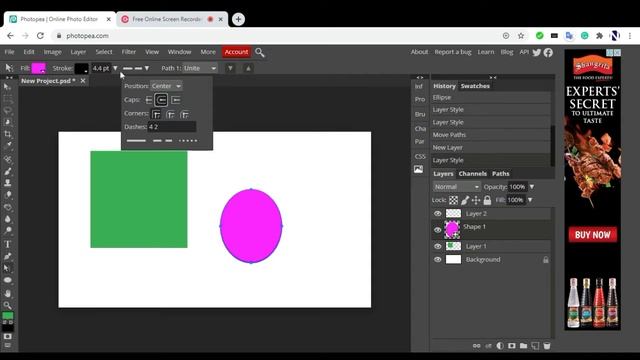Collapse the left toolbar arrows

pos(9,77)
